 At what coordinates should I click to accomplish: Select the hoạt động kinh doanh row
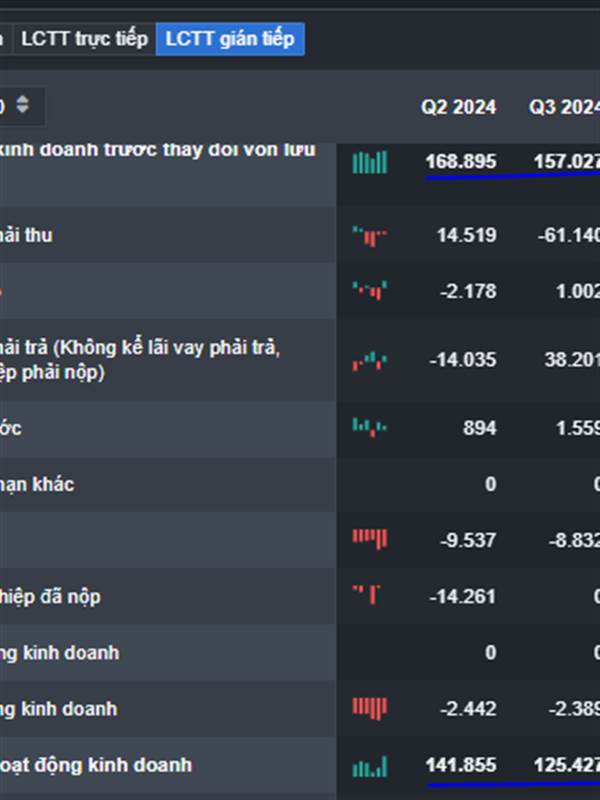(168, 765)
